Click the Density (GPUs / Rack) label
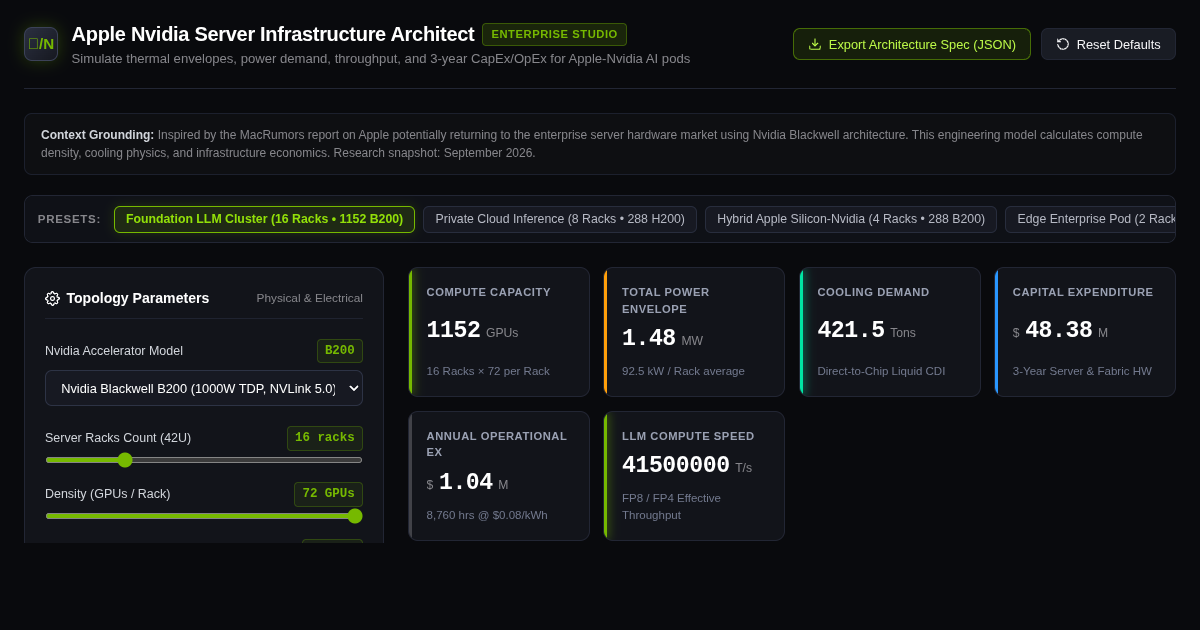Image resolution: width=1200 pixels, height=630 pixels. click(x=108, y=494)
